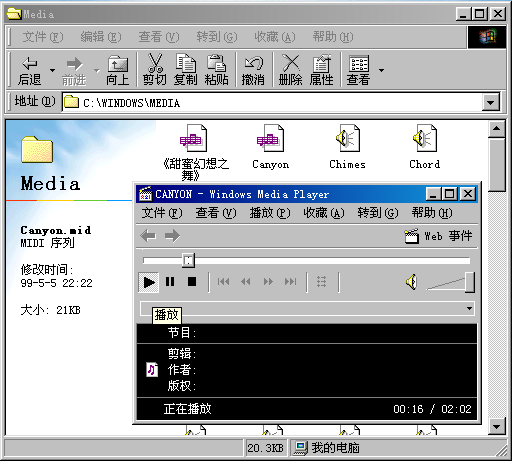Open Explorer 帮助(H) menu

point(333,37)
